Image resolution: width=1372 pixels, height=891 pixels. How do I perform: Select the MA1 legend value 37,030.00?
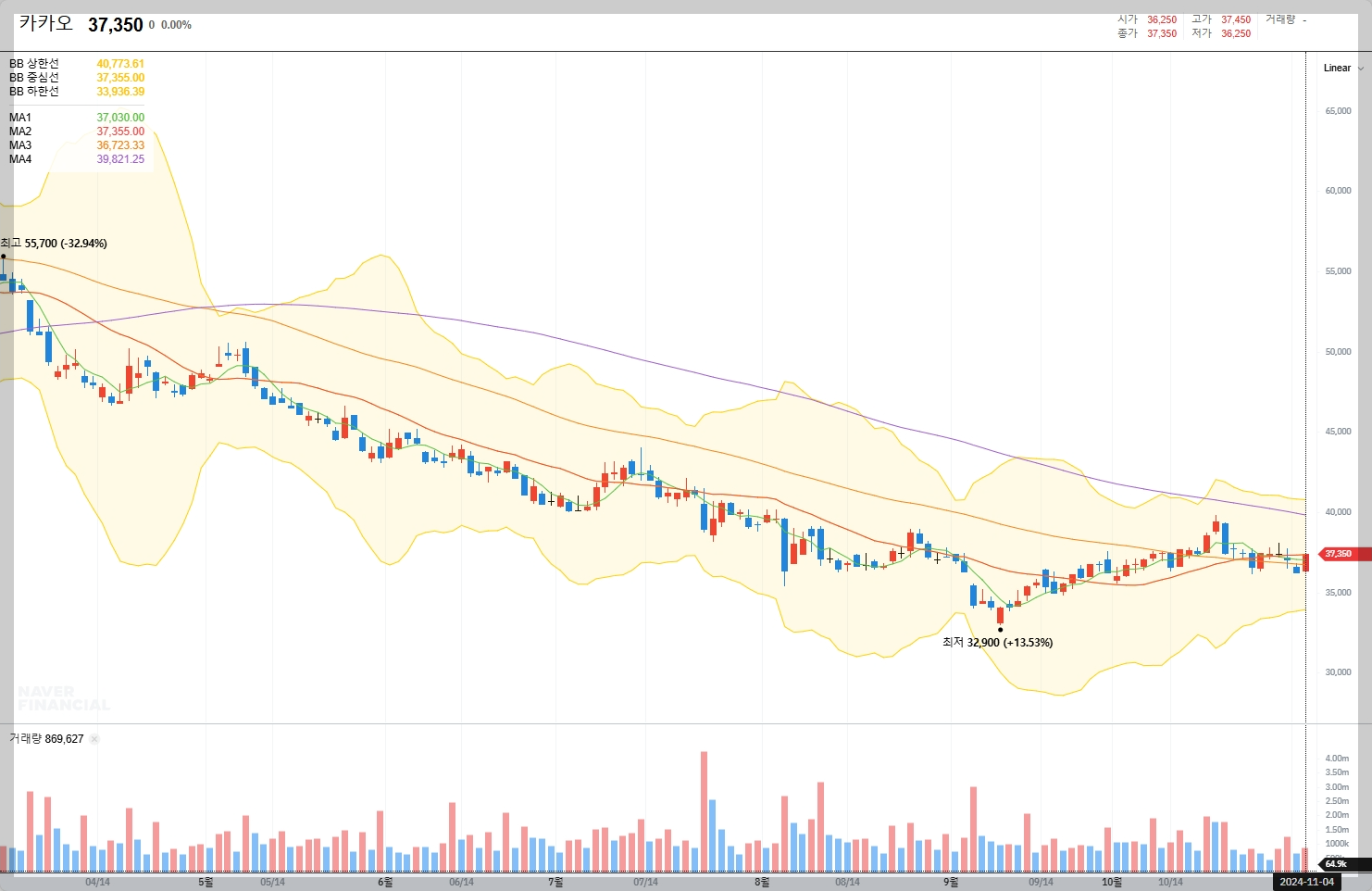[120, 118]
